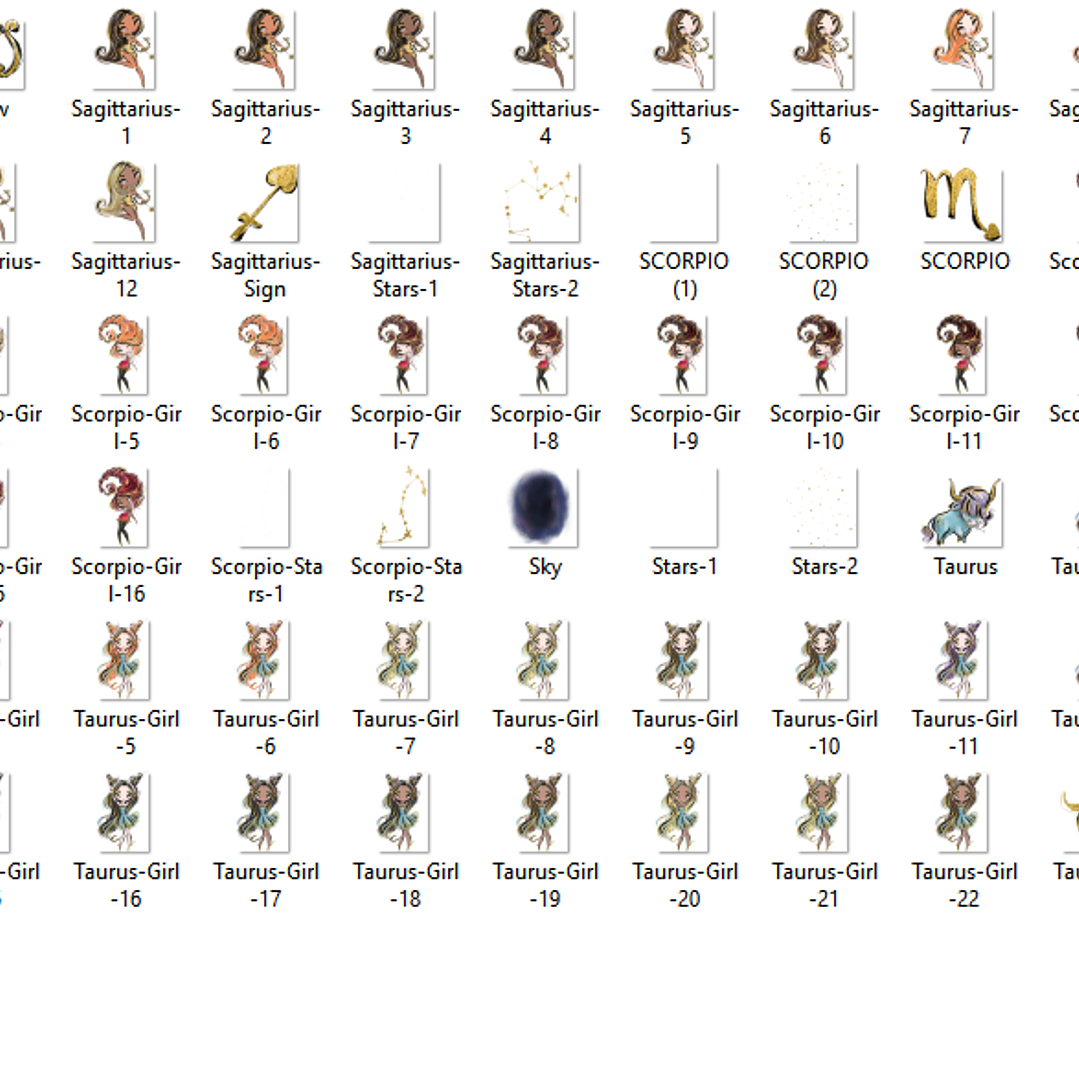Click the Sagittarius-1 file thumbnail
1079x1079 pixels.
pos(126,50)
